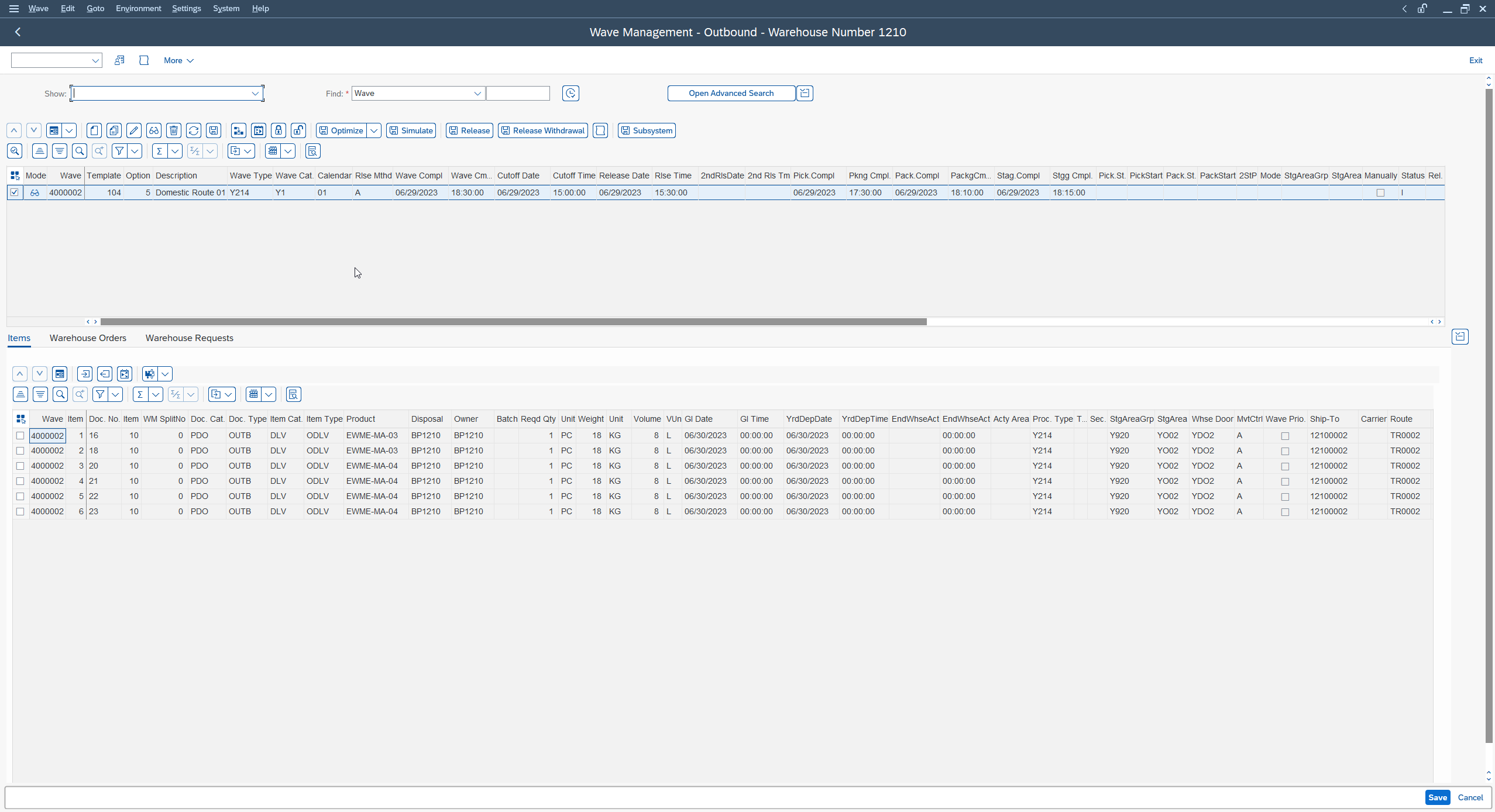Open the Find field dropdown showing Wave
Screen dimensions: 1495x812
477,94
